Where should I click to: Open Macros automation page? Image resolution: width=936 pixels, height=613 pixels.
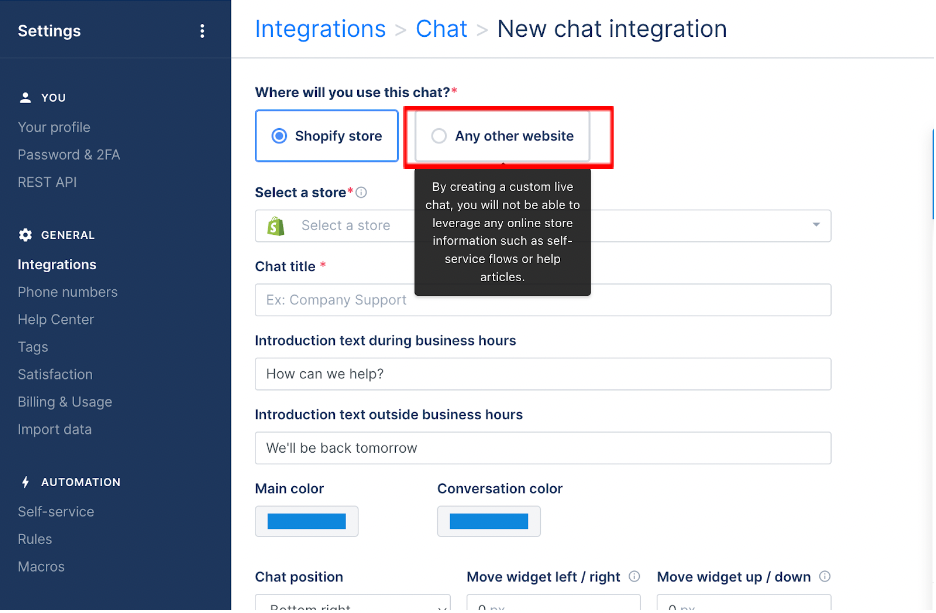41,567
